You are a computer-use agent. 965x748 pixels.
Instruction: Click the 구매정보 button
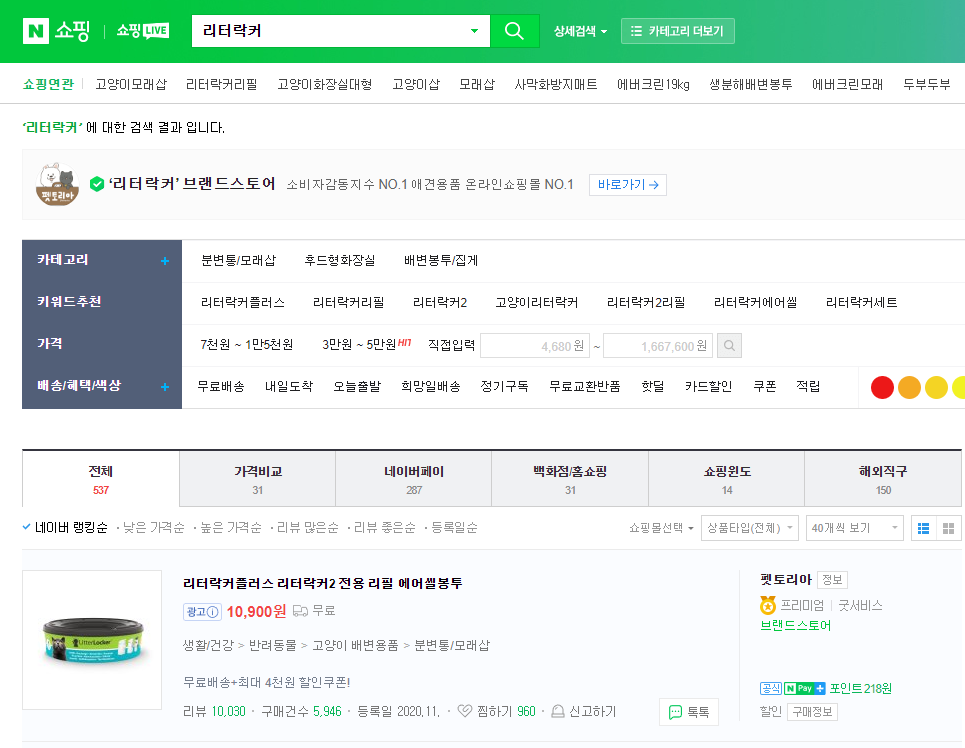coord(812,712)
